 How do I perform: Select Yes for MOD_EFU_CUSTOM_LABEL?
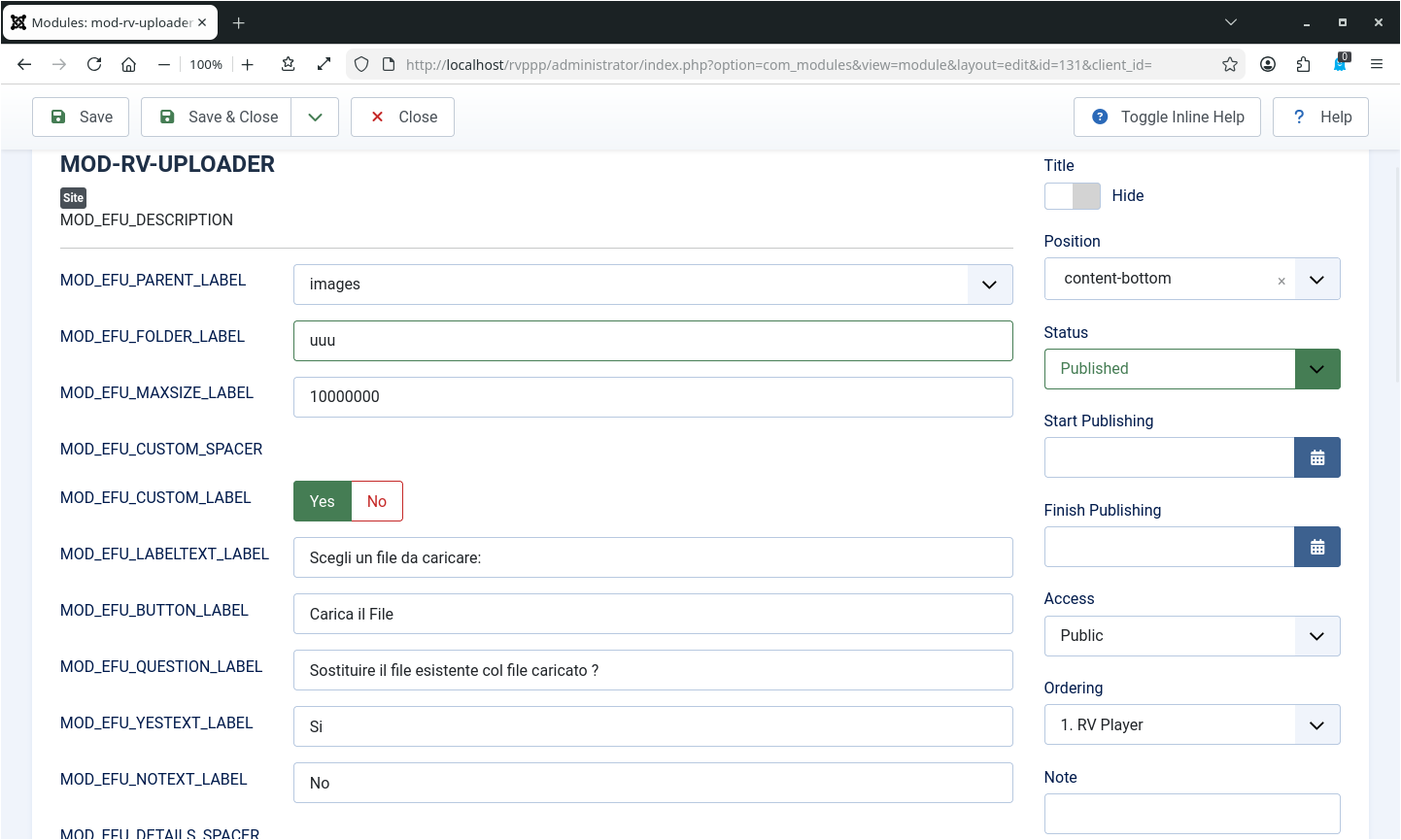[322, 501]
